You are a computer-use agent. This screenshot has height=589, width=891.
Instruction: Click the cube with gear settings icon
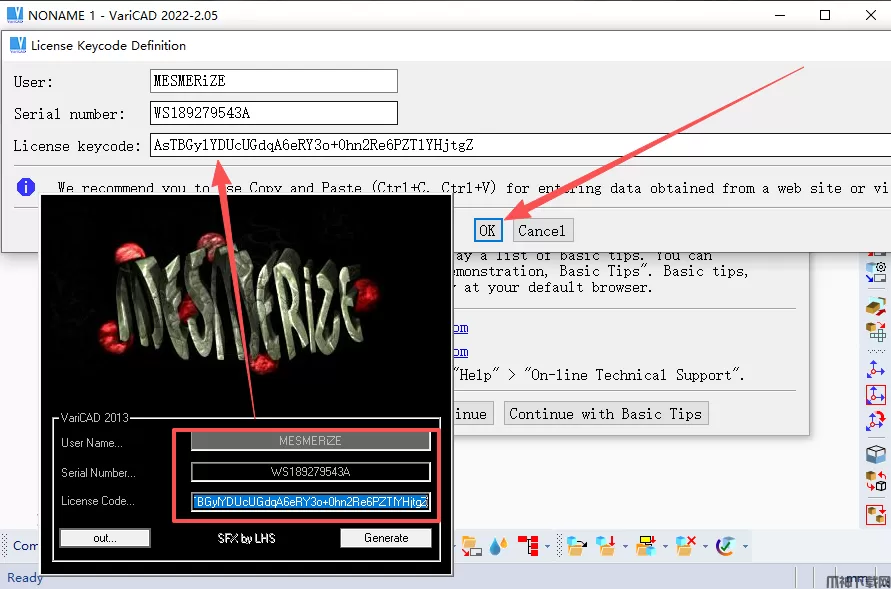point(876,272)
